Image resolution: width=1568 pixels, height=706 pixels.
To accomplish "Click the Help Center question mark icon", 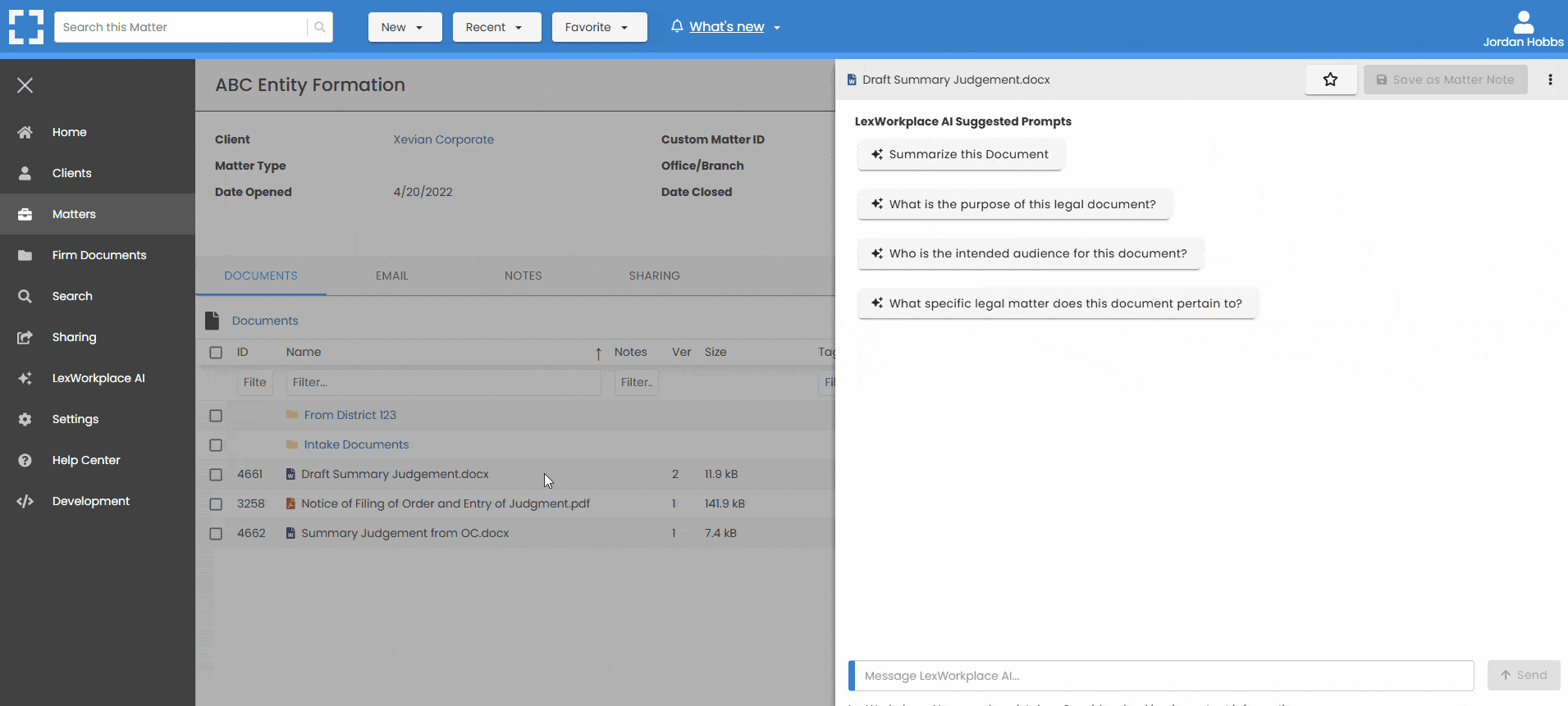I will coord(25,460).
